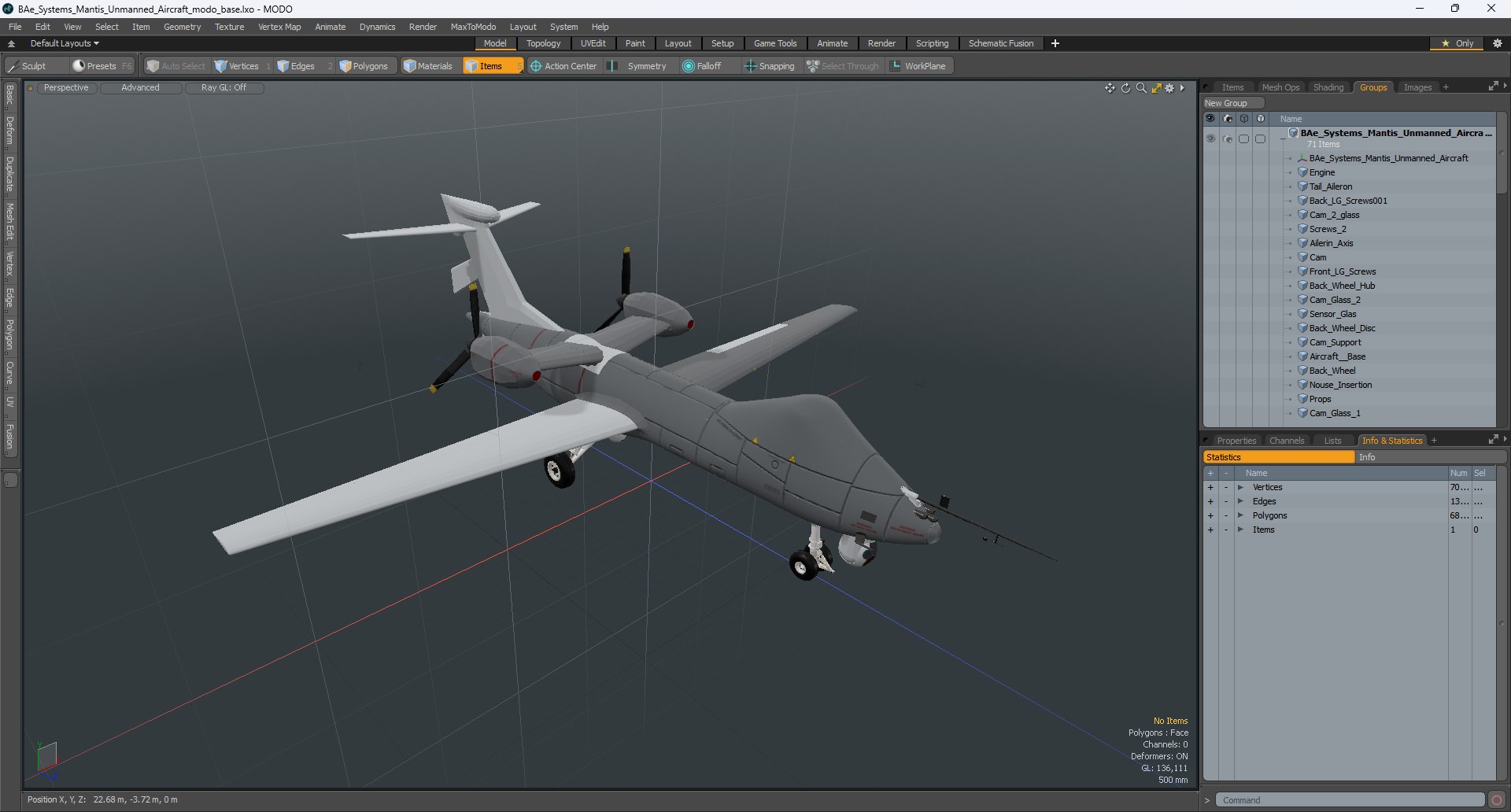
Task: Toggle Ray GL Off setting
Action: point(224,88)
